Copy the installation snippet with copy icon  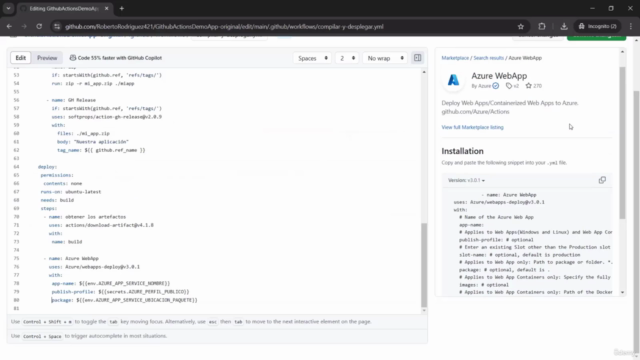[602, 180]
